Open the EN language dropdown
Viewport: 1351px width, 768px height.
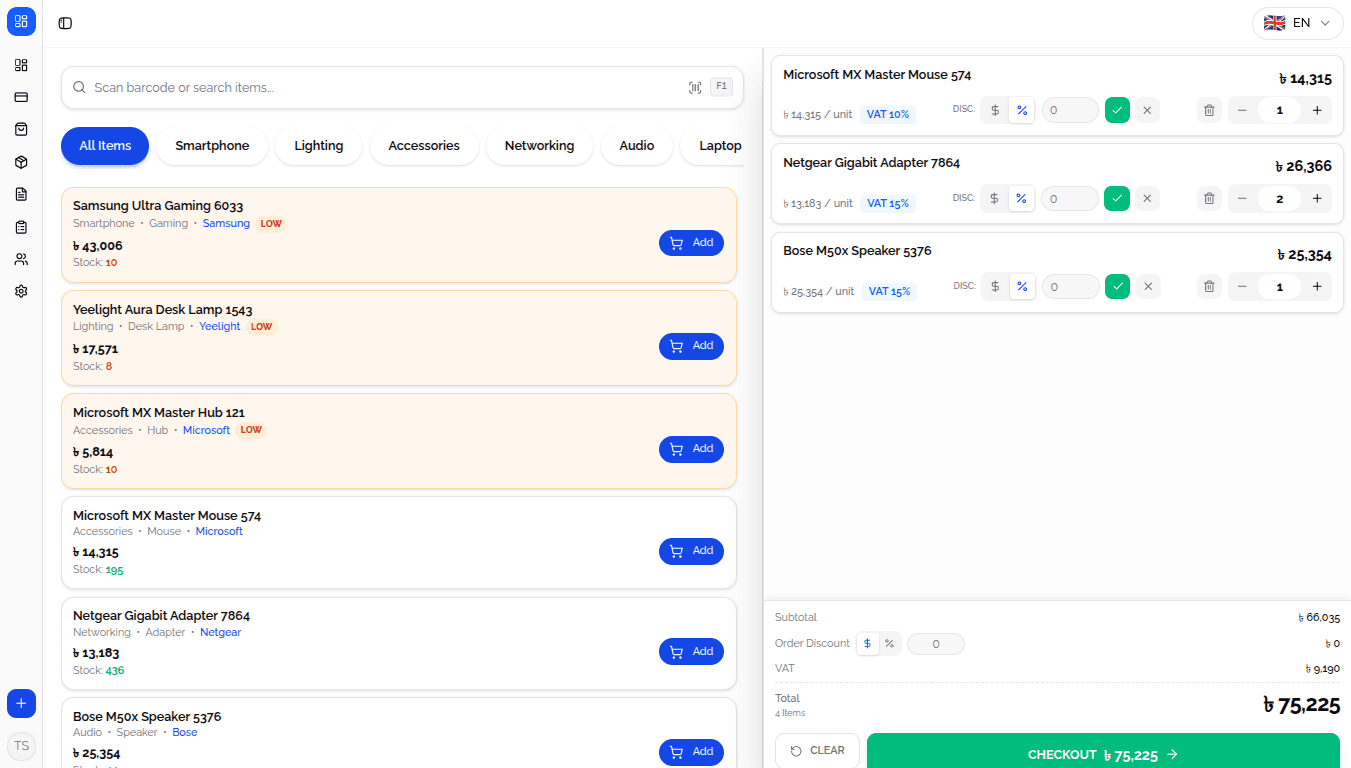tap(1297, 23)
